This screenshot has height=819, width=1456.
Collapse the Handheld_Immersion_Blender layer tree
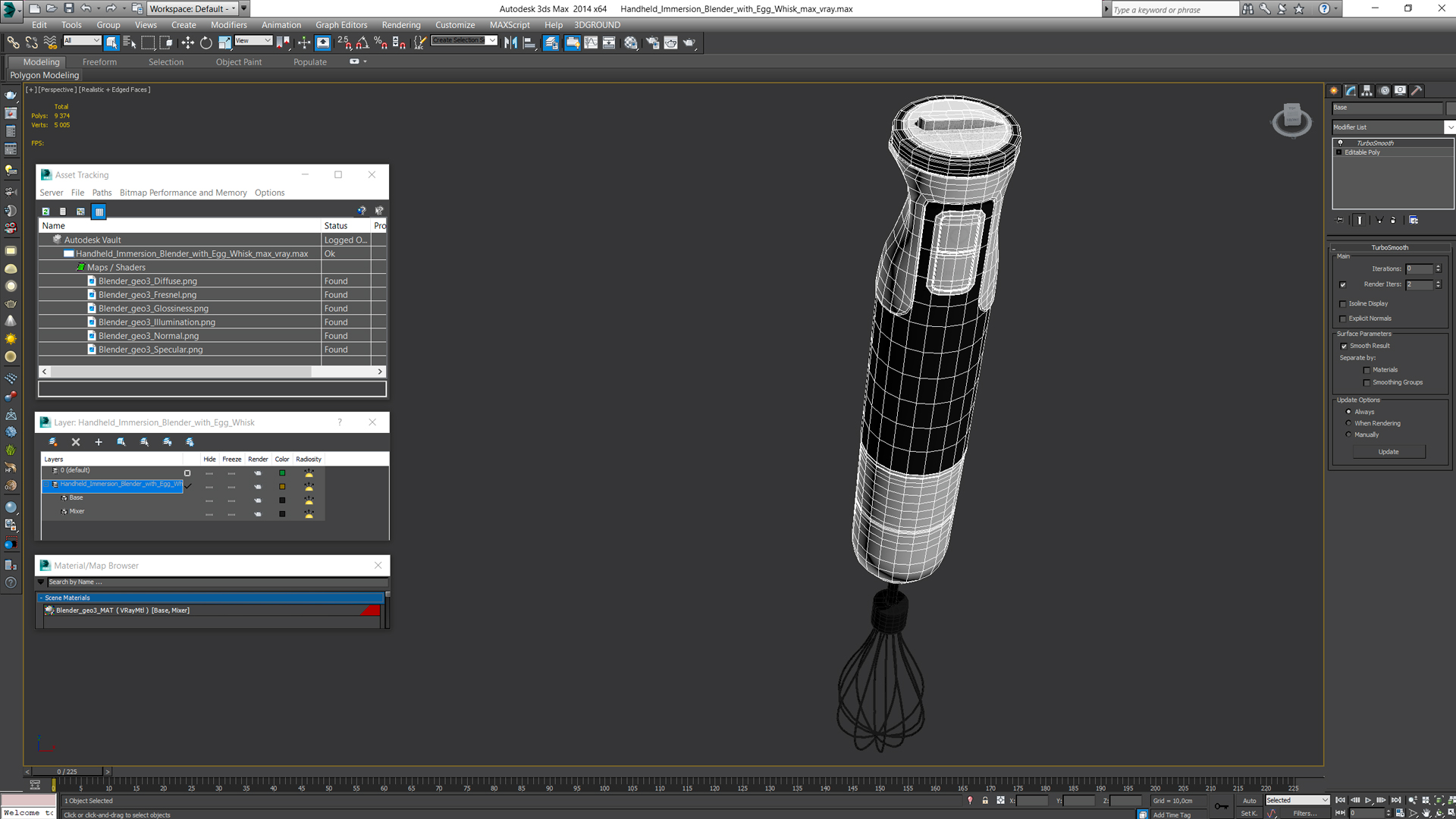[x=46, y=484]
